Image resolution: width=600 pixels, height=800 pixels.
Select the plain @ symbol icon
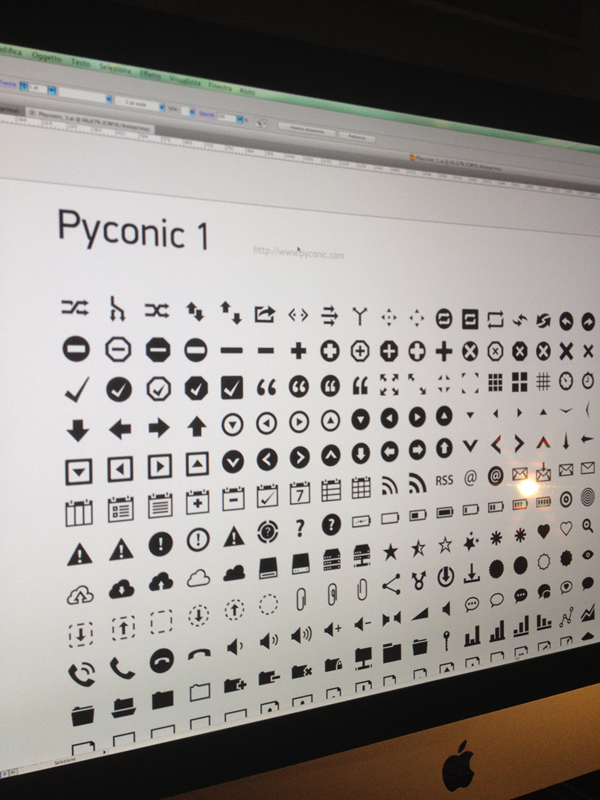pyautogui.click(x=470, y=478)
